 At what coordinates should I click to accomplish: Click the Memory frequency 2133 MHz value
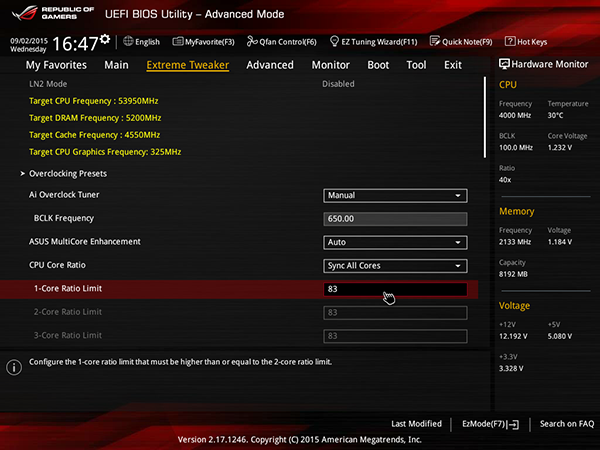(515, 242)
